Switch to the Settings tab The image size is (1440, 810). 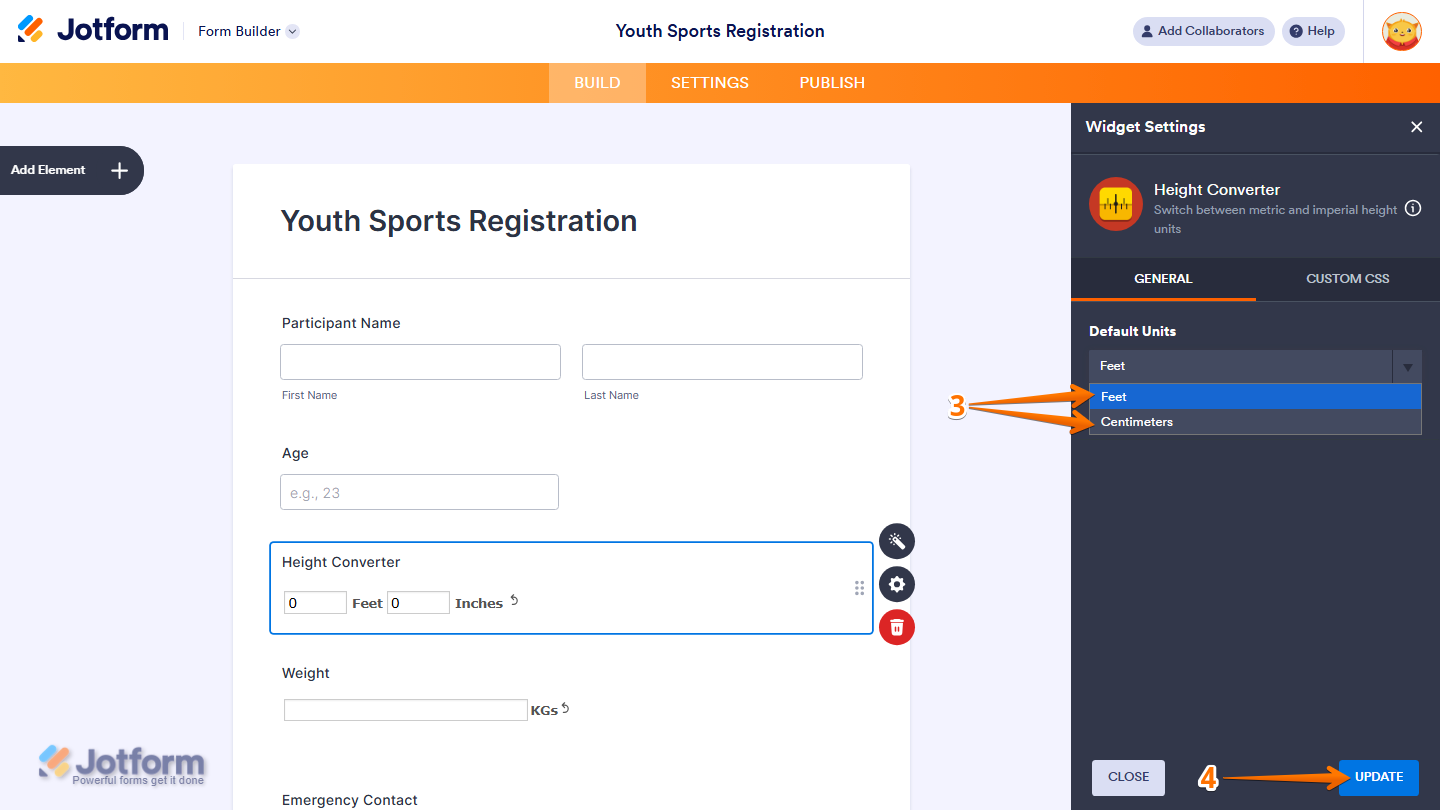709,83
